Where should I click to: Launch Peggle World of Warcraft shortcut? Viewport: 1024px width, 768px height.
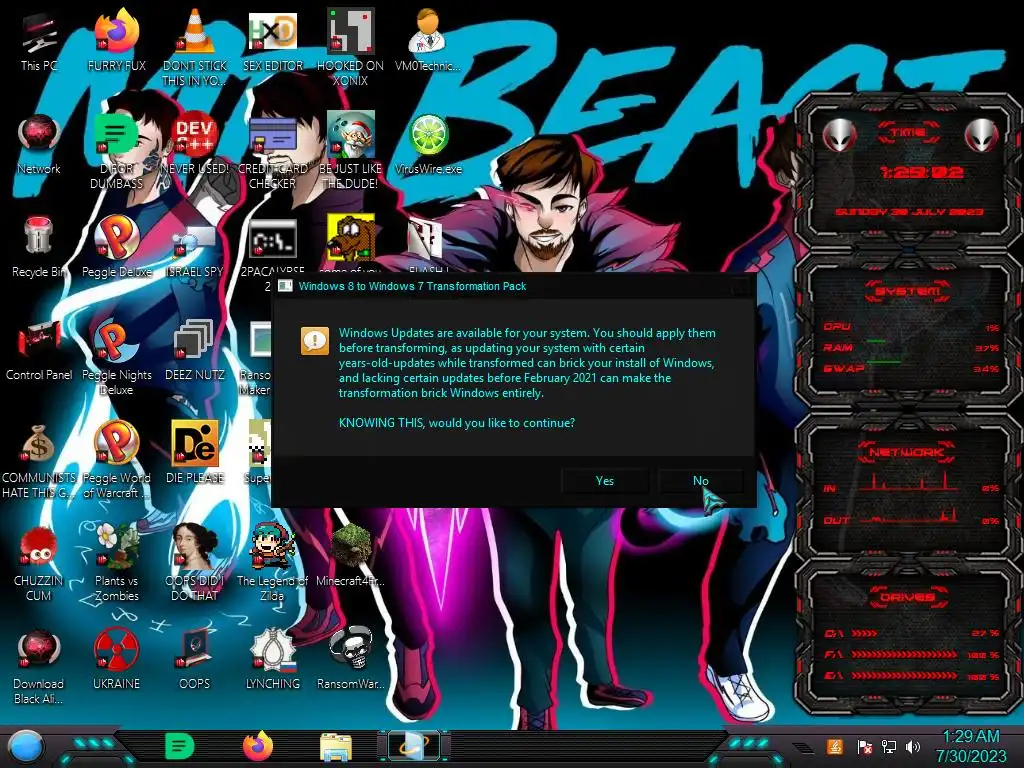point(116,461)
